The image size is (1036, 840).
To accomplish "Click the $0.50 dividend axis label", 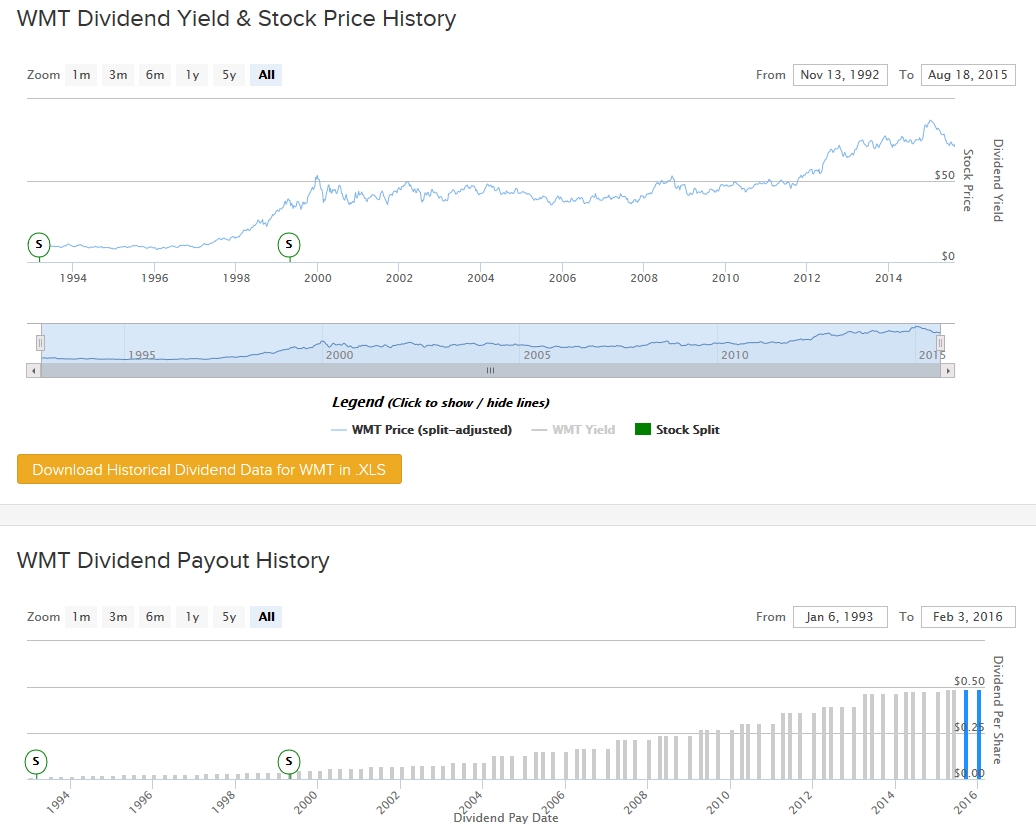I will tap(969, 681).
